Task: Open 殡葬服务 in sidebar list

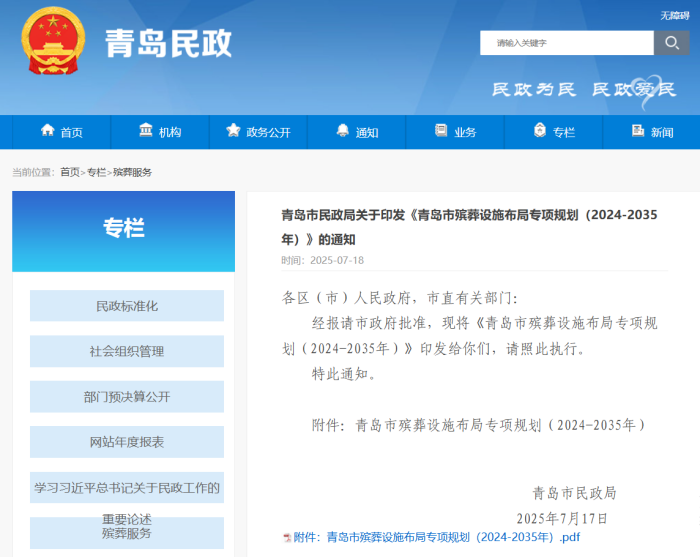Action: coord(127,534)
